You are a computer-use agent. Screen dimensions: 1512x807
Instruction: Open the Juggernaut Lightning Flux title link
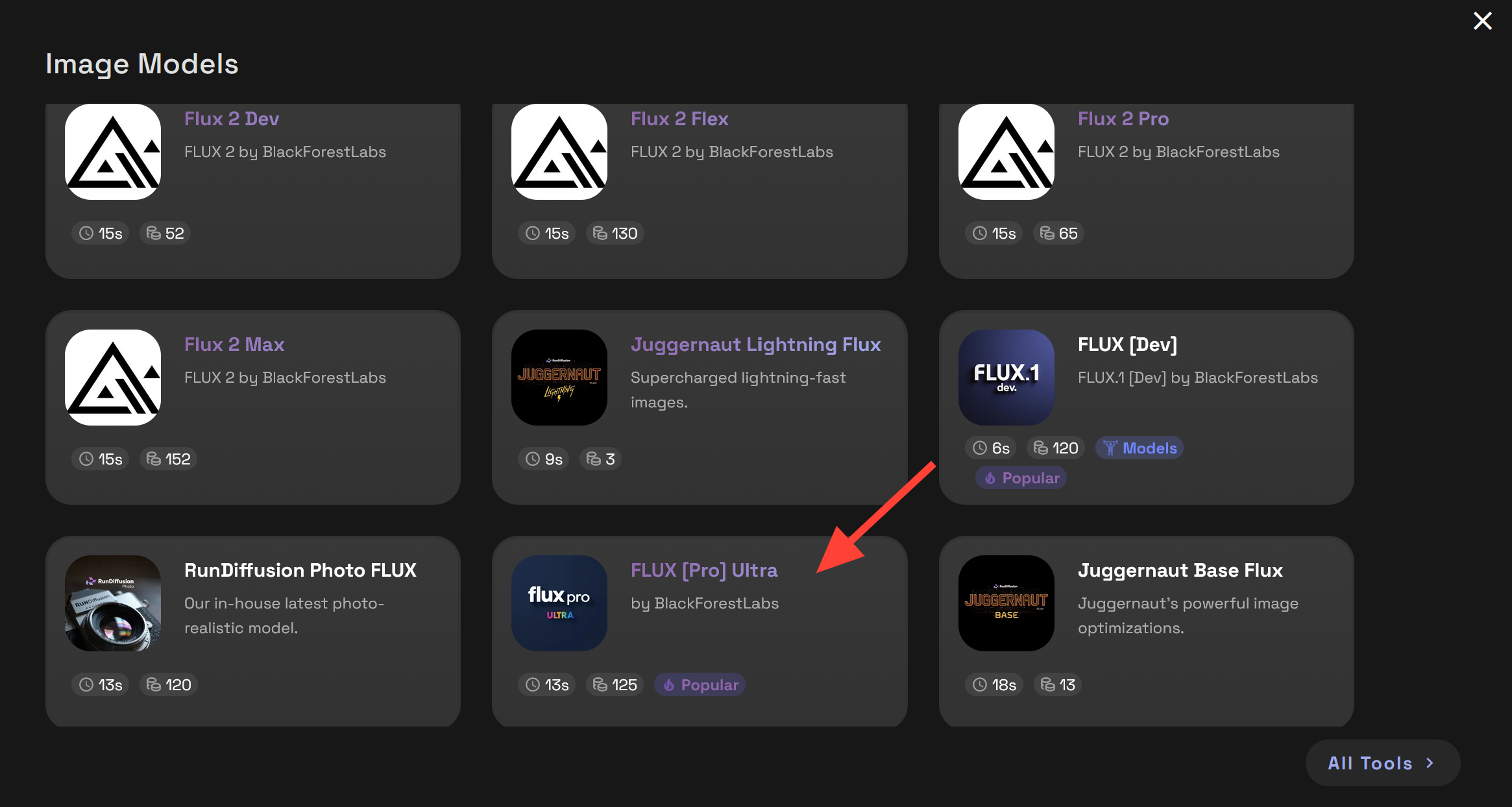[x=755, y=344]
